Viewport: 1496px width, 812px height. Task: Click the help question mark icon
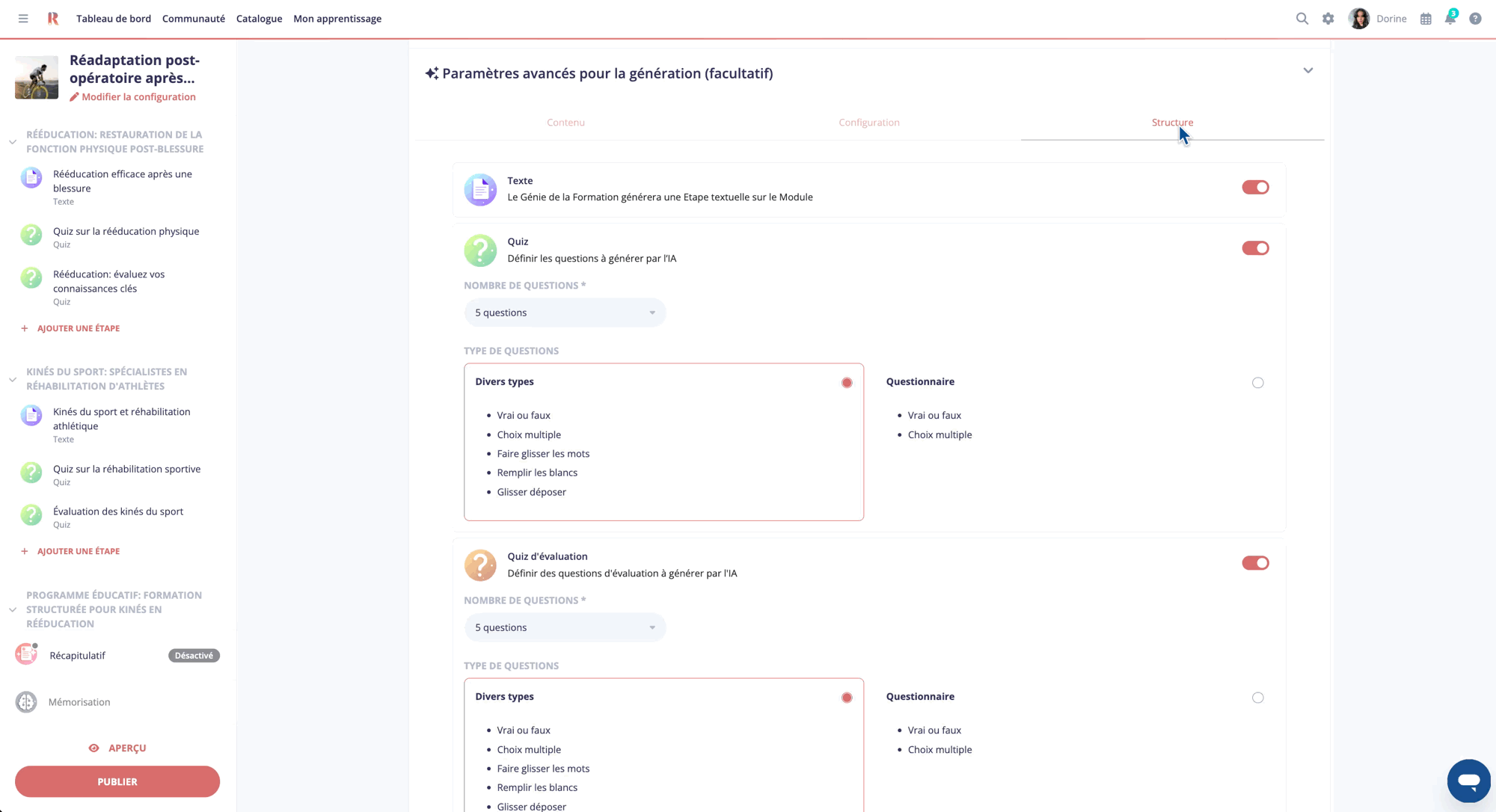pos(1475,18)
